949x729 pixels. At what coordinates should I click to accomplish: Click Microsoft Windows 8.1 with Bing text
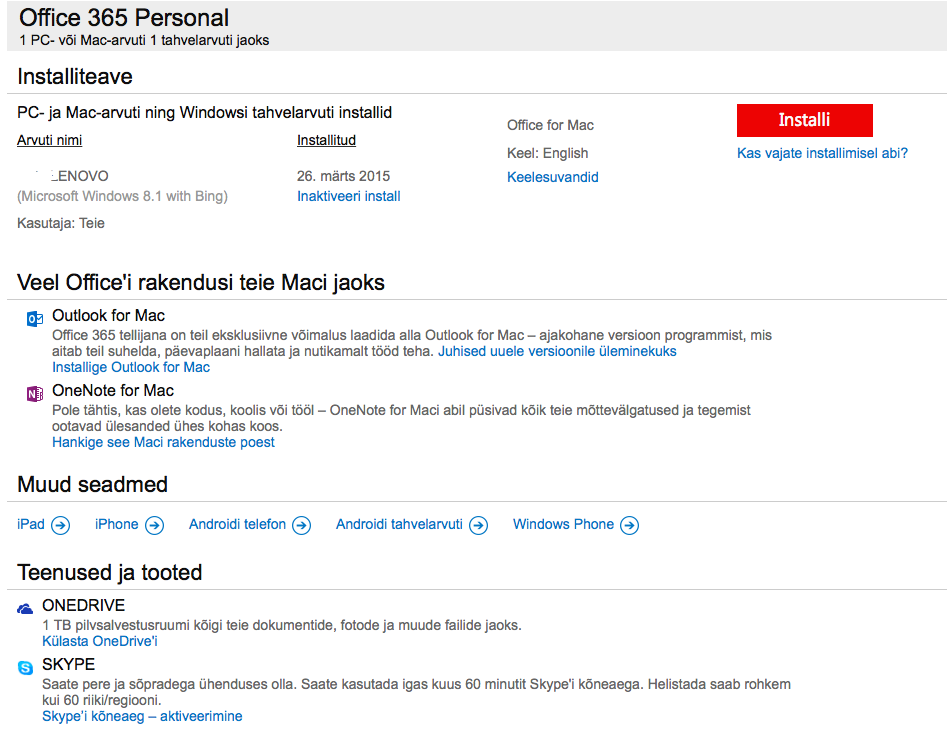coord(122,196)
